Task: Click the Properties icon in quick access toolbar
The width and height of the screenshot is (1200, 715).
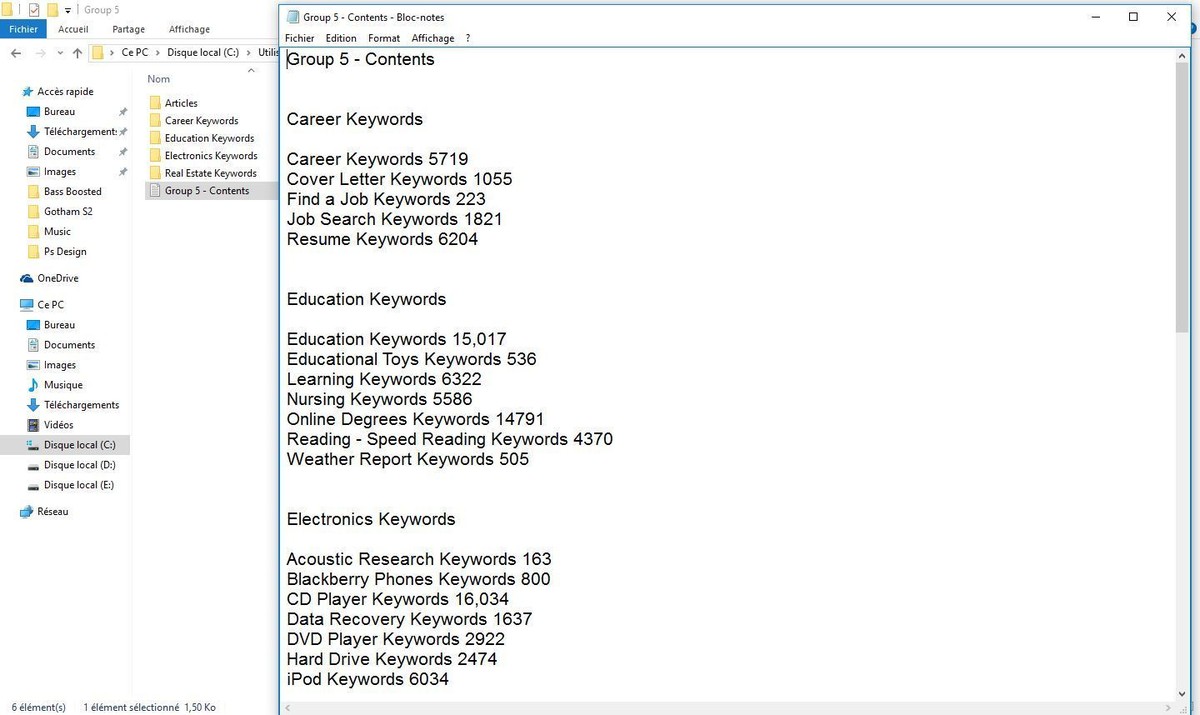Action: click(x=34, y=10)
